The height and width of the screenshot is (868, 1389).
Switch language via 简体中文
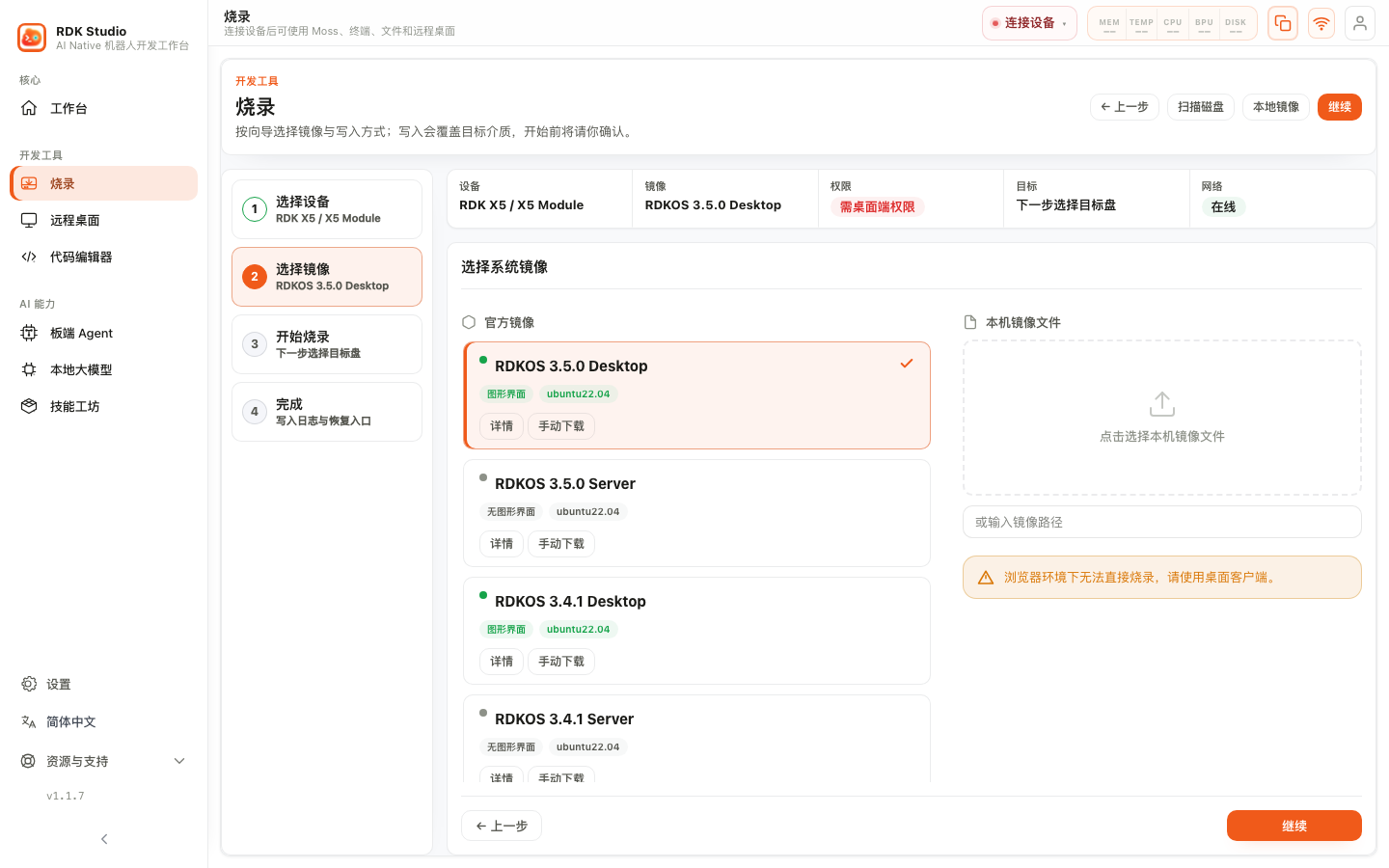coord(104,721)
